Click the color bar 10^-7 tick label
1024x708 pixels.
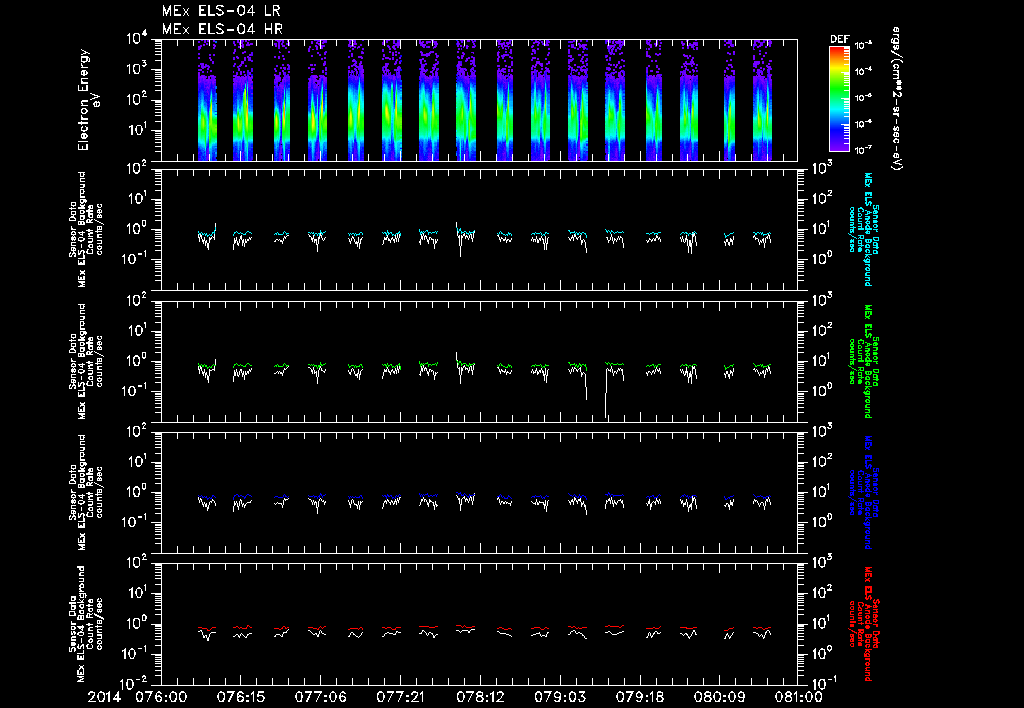(x=863, y=150)
